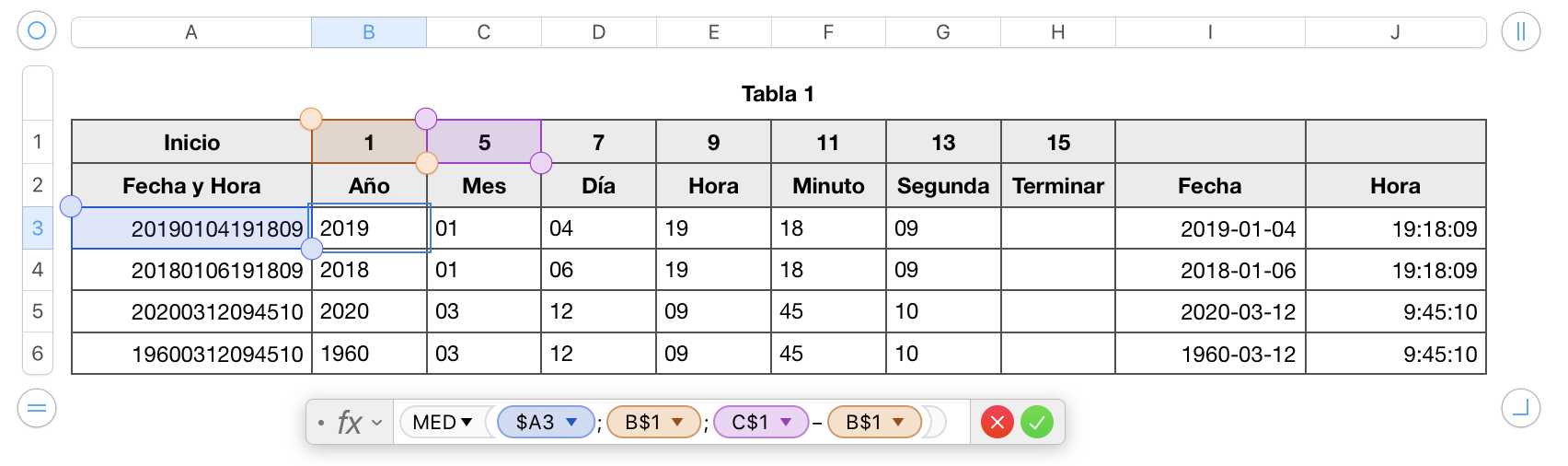Expand the chevron next to the fx icon
Viewport: 1568px width, 466px height.
(377, 424)
